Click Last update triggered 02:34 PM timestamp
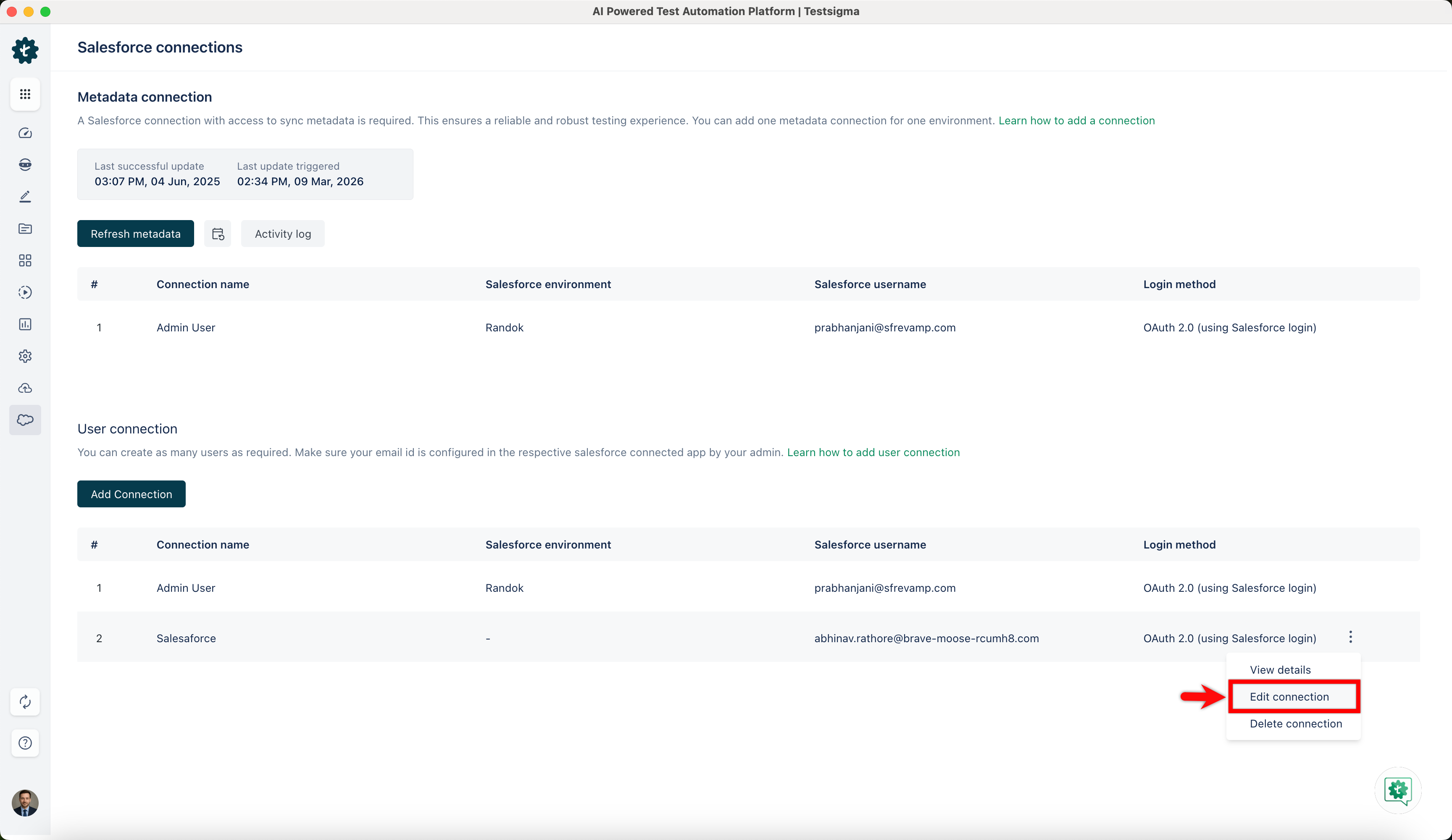Screen dimensions: 1452x840 [x=300, y=181]
